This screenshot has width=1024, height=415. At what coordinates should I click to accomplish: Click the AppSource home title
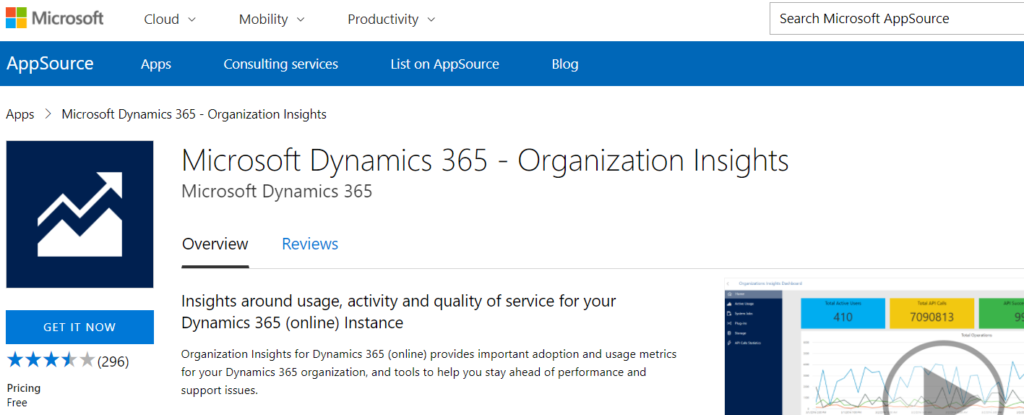click(x=50, y=64)
